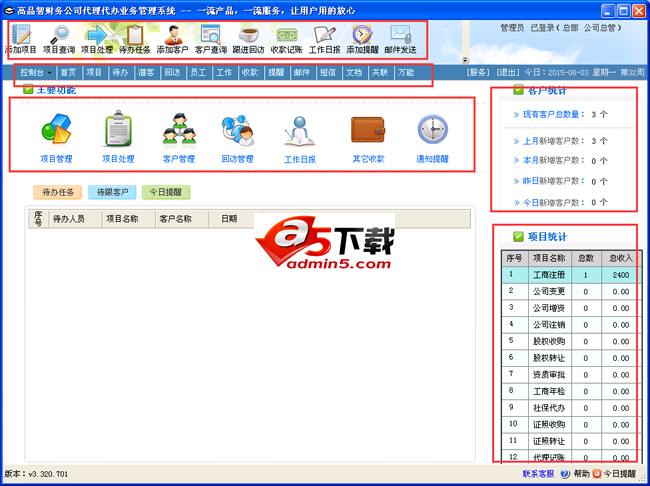Click 昨日新增客户数 link
The height and width of the screenshot is (486, 650).
click(553, 181)
